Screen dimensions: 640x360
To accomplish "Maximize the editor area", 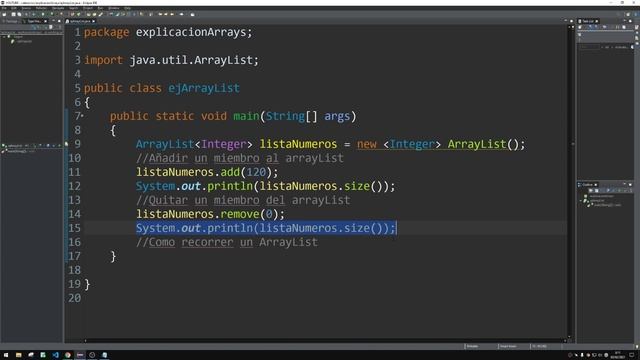I will click(571, 21).
